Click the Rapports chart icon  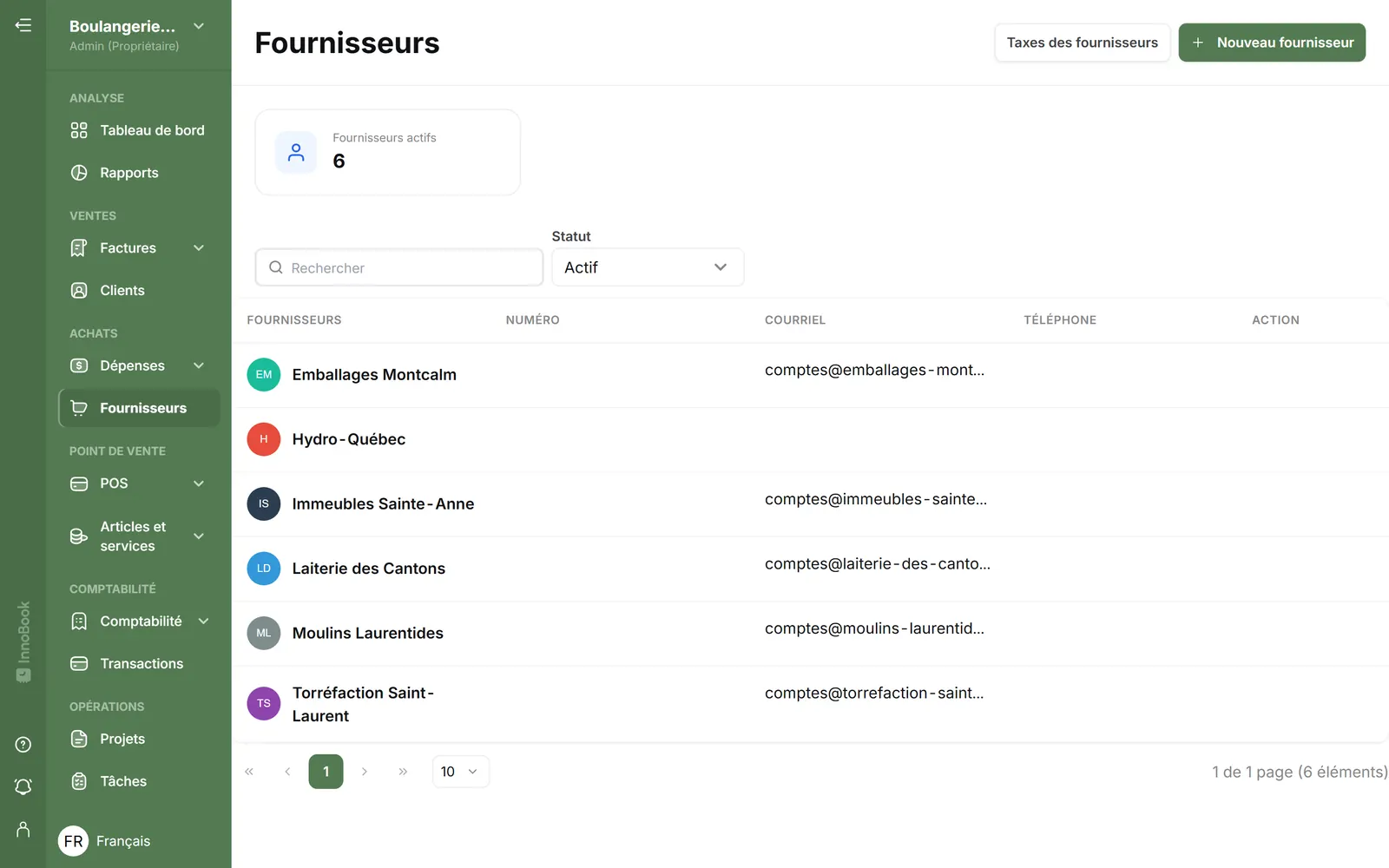[x=79, y=173]
